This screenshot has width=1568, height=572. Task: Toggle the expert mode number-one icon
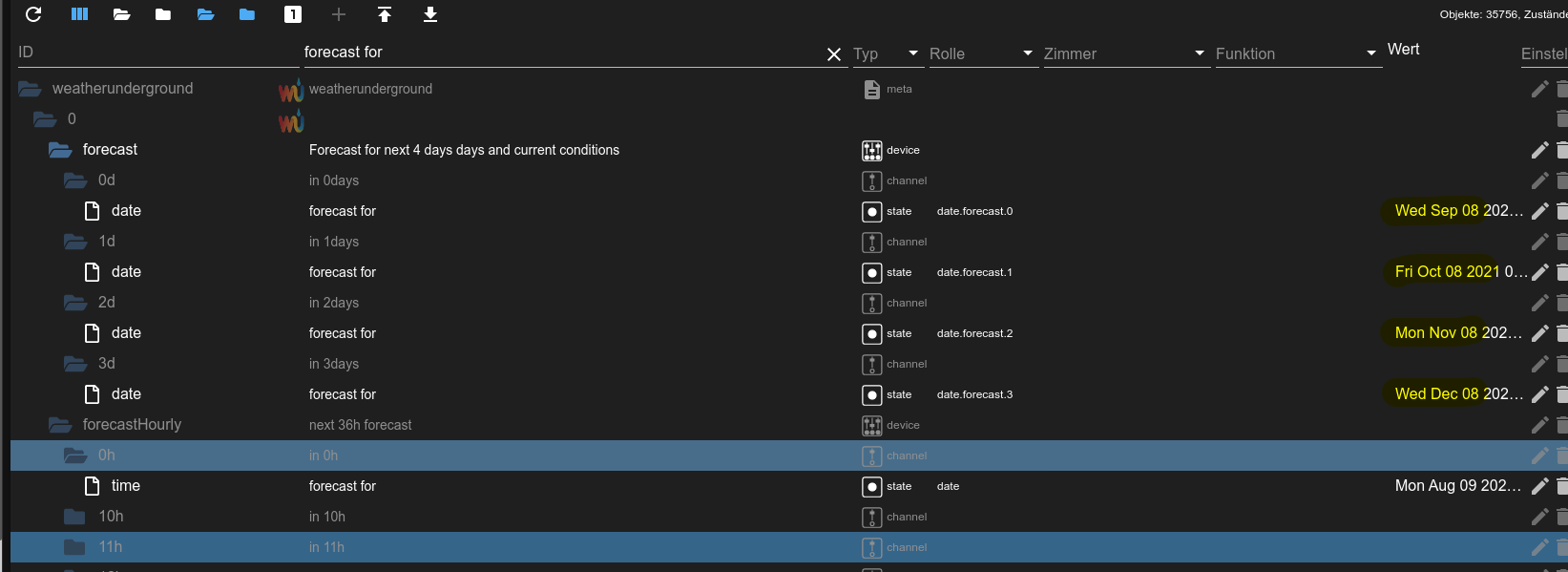pyautogui.click(x=293, y=14)
